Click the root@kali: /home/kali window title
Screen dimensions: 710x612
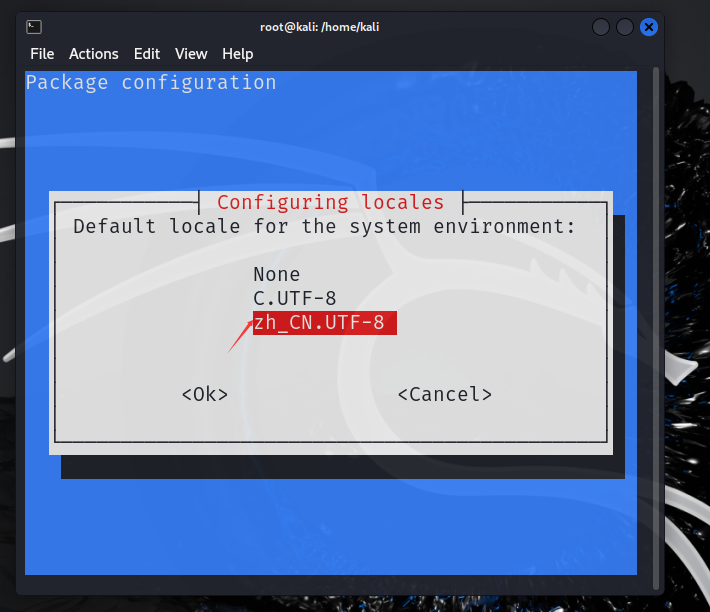[320, 27]
